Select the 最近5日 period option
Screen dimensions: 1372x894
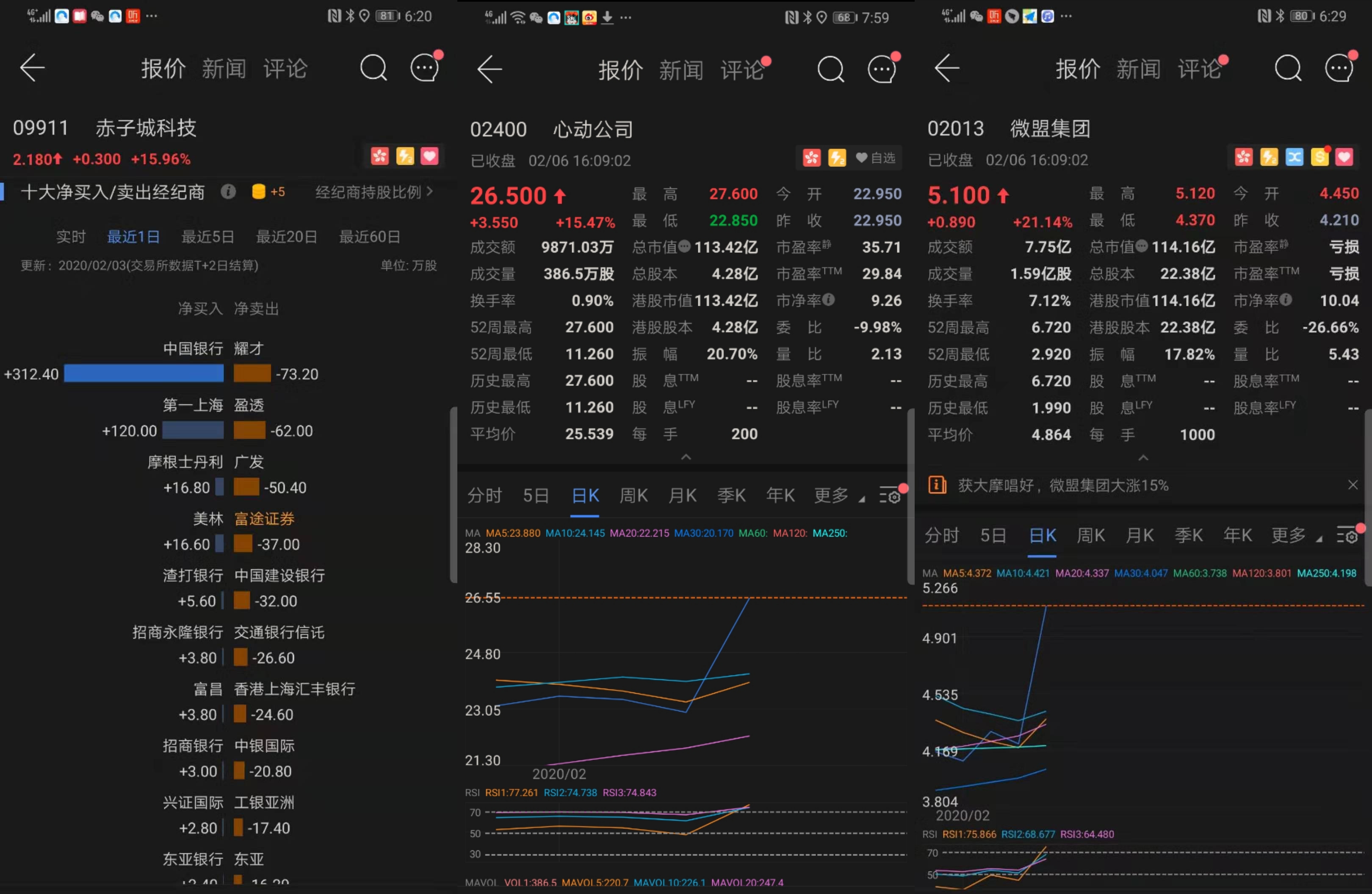(207, 236)
